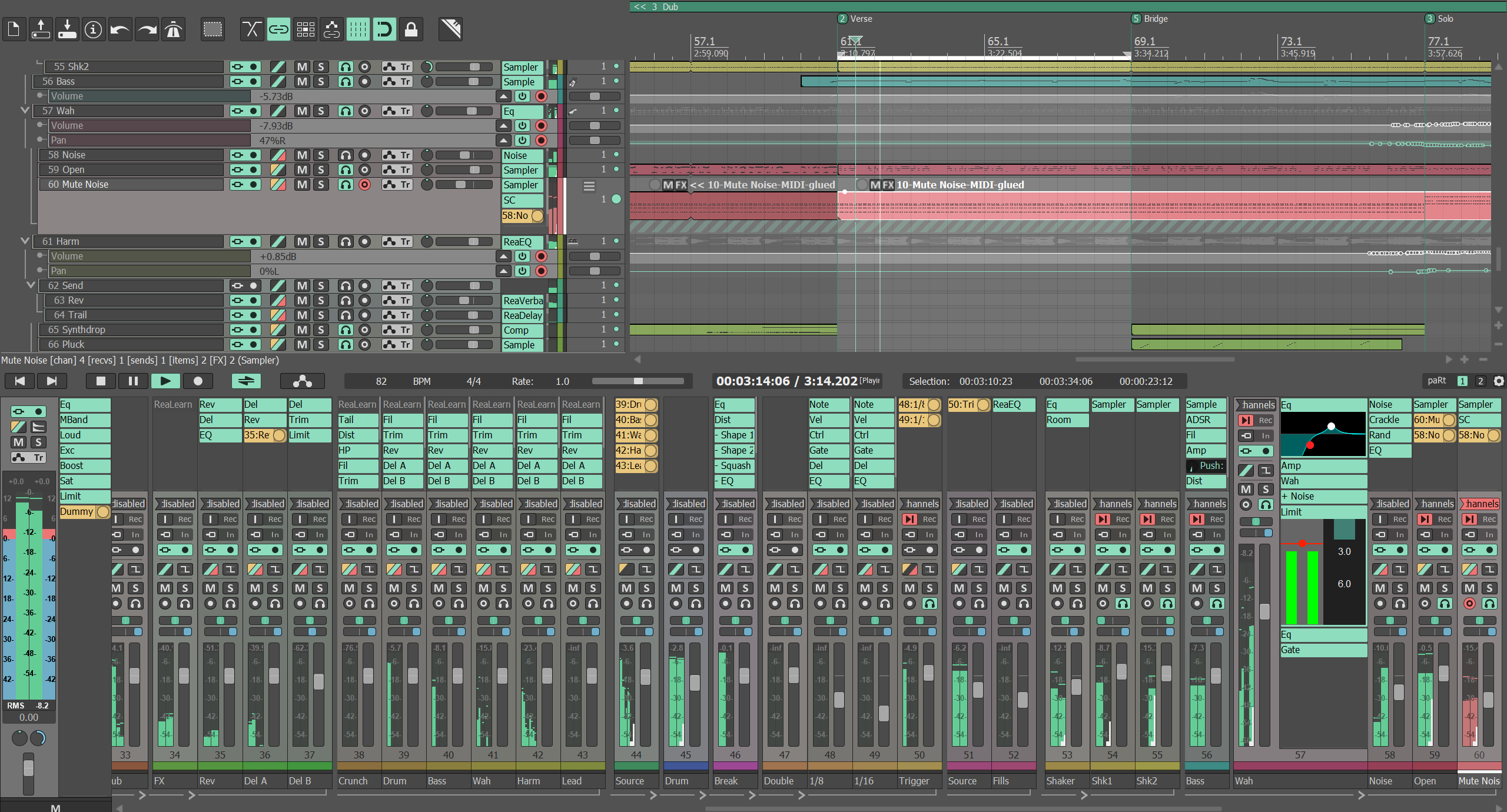Open ReaEQ FX on 61 Harm track

tap(523, 242)
